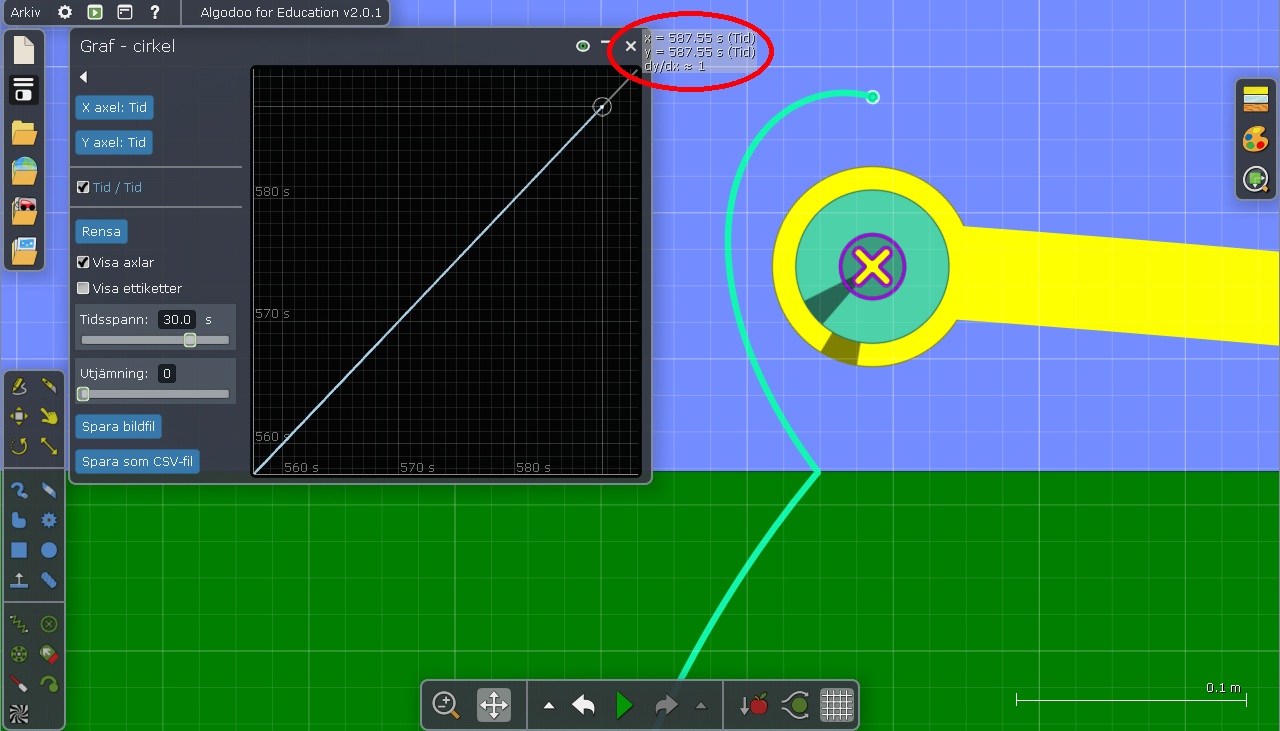Toggle the grid icon in bottom toolbar
The height and width of the screenshot is (731, 1280).
click(x=836, y=705)
